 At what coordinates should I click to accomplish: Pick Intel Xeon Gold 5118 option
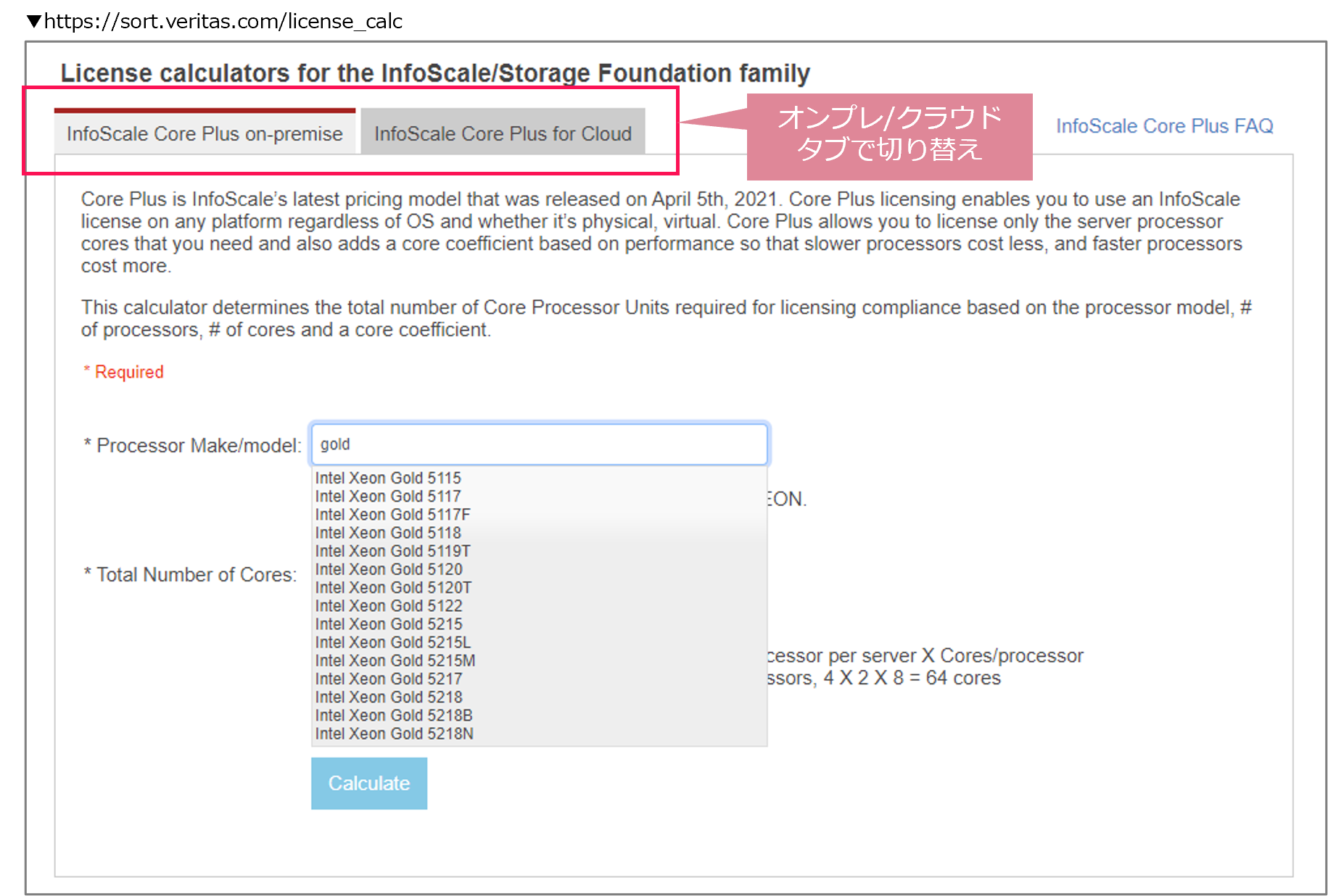pyautogui.click(x=540, y=532)
